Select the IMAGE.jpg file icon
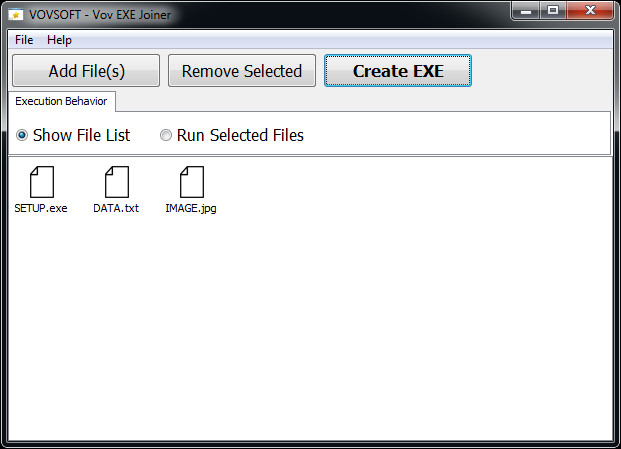Viewport: 621px width, 449px height. [192, 182]
